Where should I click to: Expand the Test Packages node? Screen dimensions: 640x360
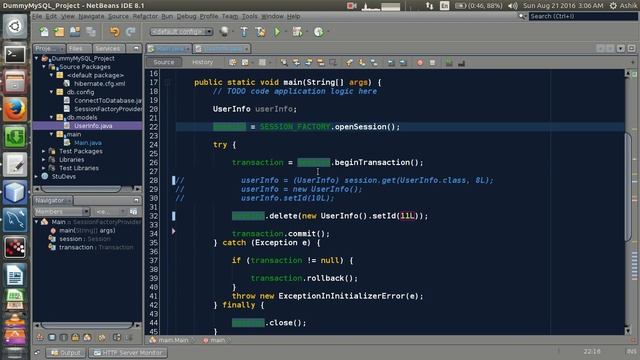pyautogui.click(x=44, y=151)
